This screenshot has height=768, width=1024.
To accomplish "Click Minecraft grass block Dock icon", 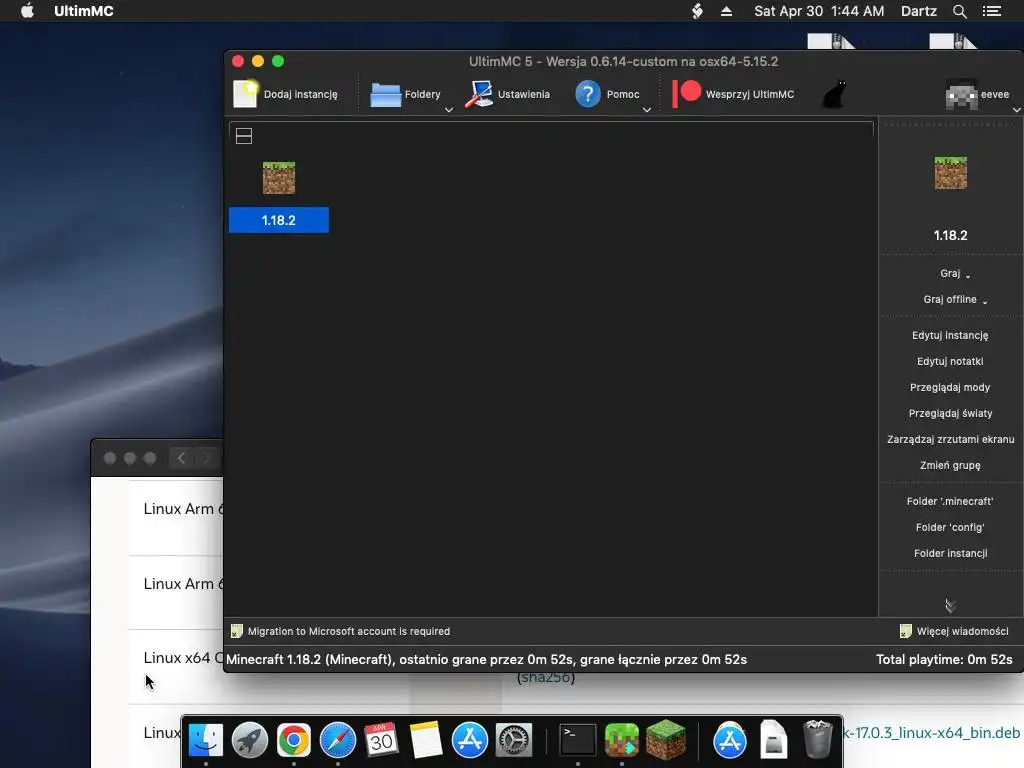I will click(x=665, y=741).
